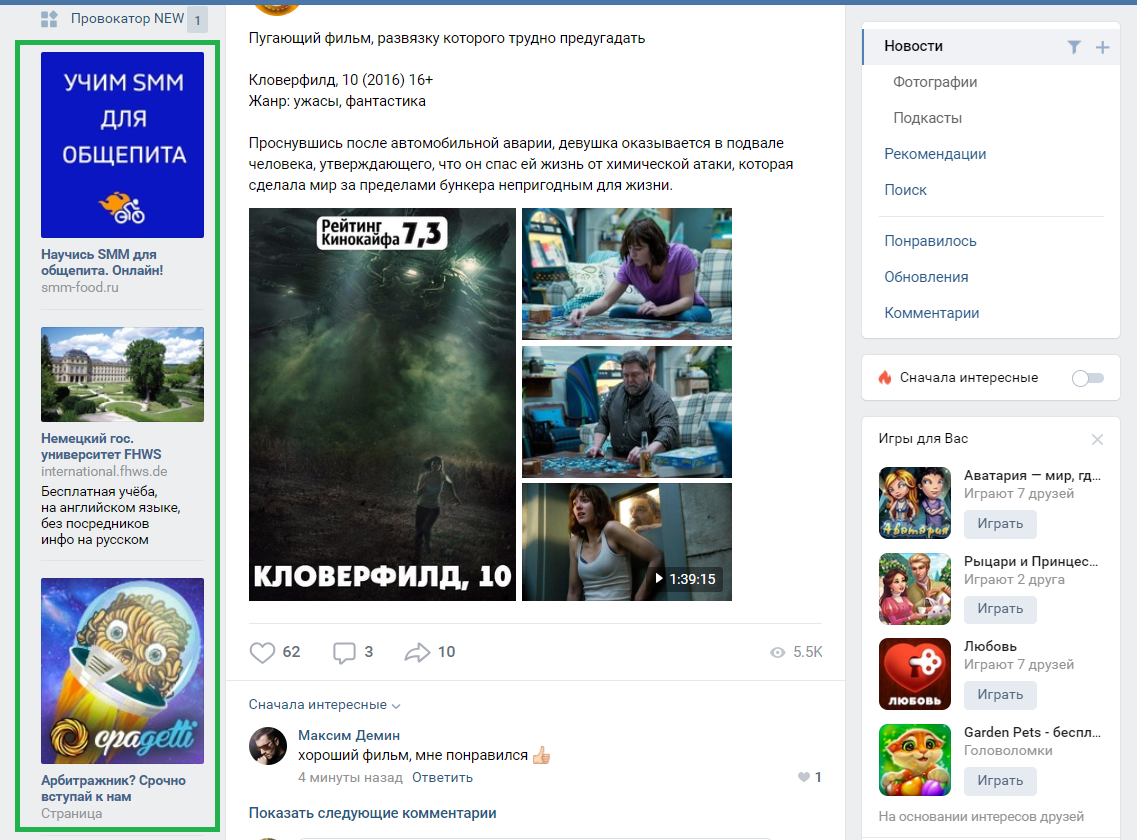Screen dimensions: 1137x840
Task: Play the 1:39:15 video thumbnail
Action: [627, 542]
